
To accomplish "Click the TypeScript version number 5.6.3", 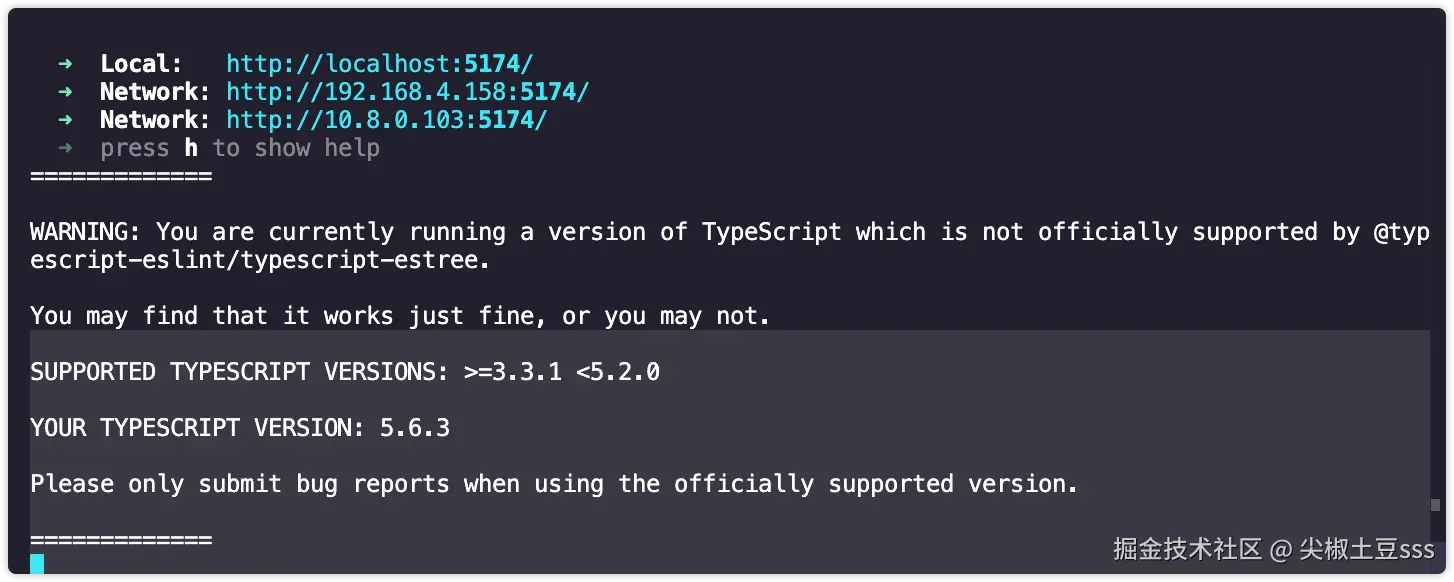I will [x=415, y=428].
